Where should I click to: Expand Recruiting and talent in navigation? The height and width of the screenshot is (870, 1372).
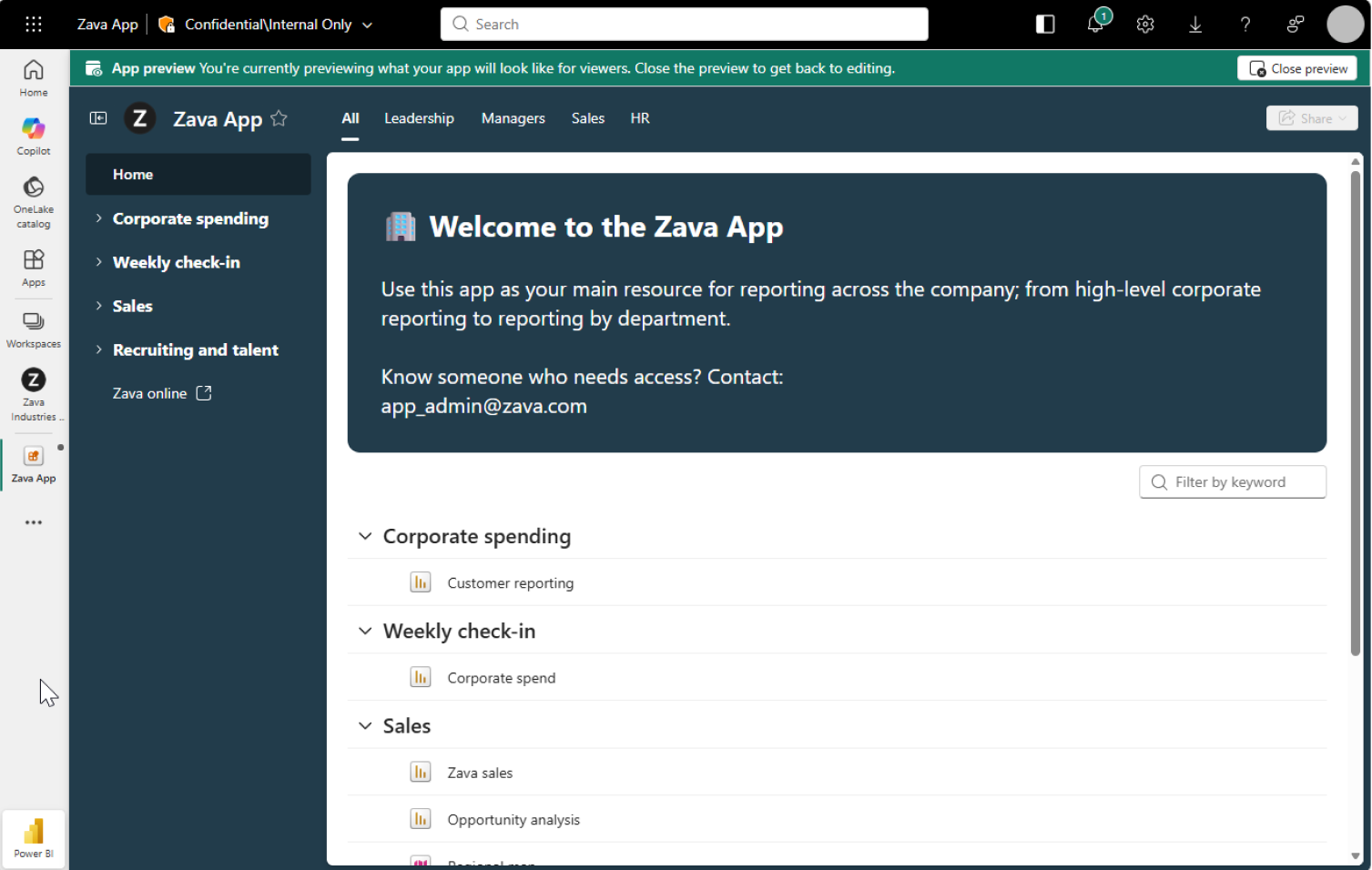[98, 349]
